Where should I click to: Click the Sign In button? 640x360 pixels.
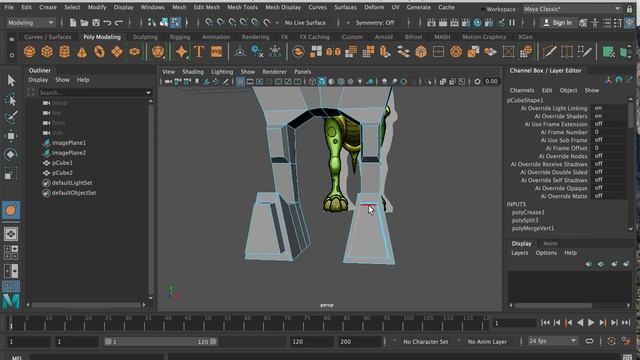(x=558, y=23)
